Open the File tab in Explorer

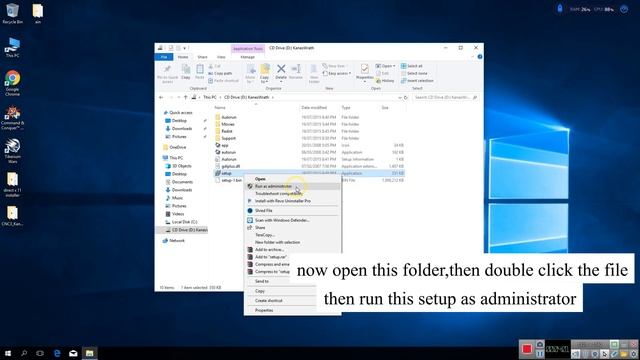click(x=164, y=57)
